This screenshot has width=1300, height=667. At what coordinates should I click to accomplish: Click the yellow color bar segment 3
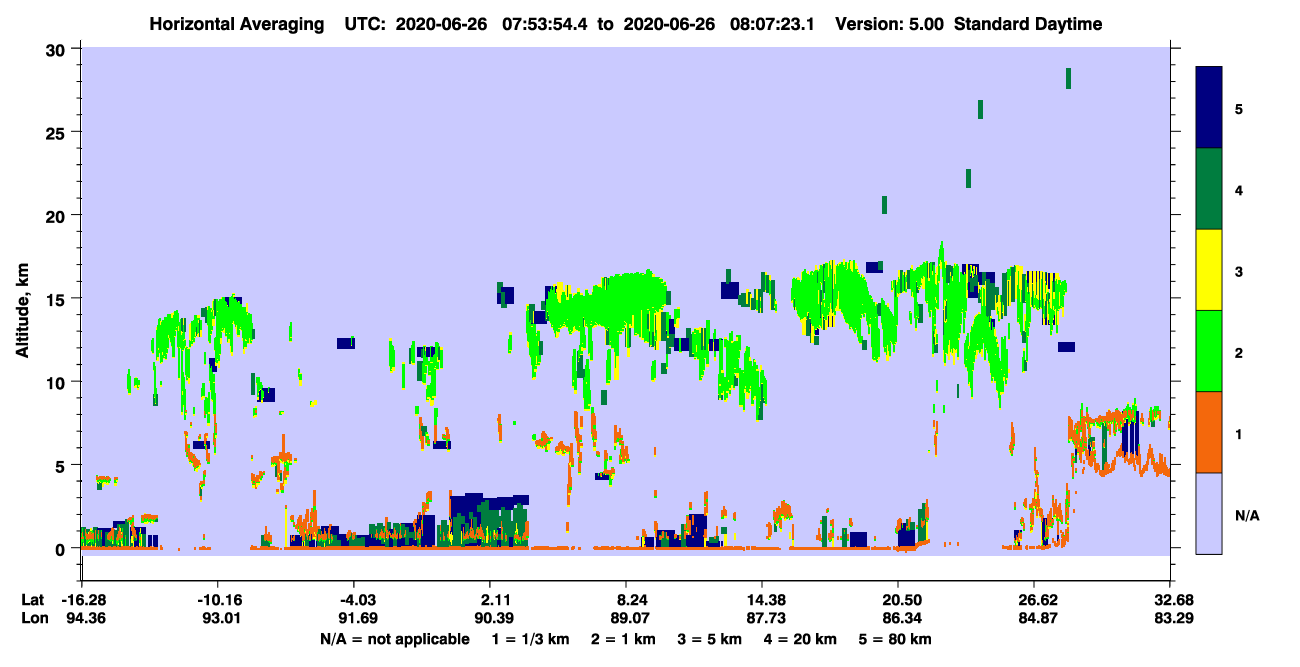(1209, 270)
